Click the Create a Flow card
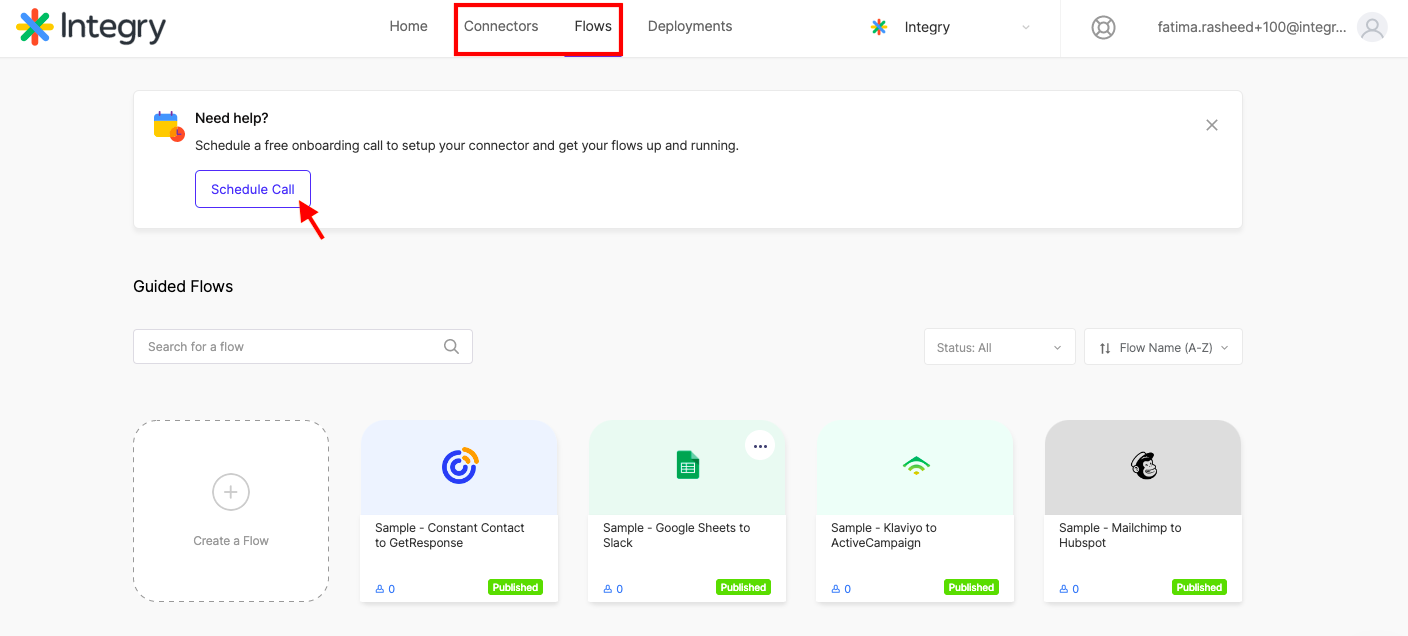Viewport: 1408px width, 636px height. tap(231, 511)
